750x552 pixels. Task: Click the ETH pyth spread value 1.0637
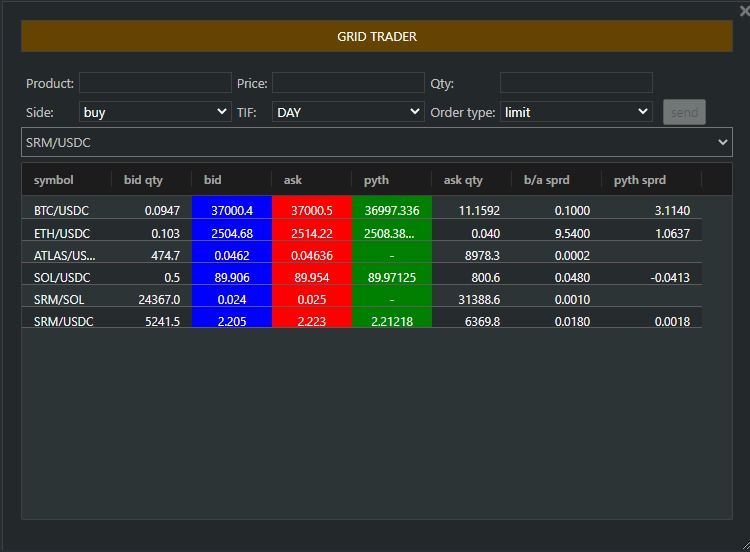click(x=672, y=233)
